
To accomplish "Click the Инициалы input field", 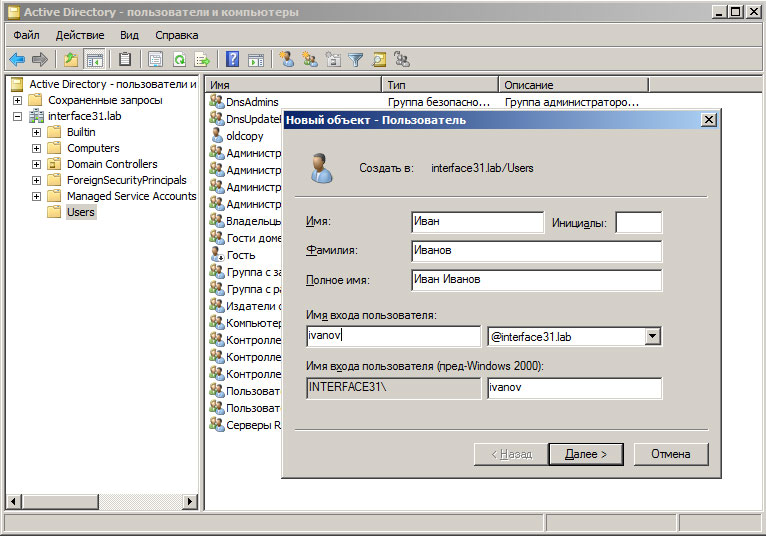I will coord(638,223).
